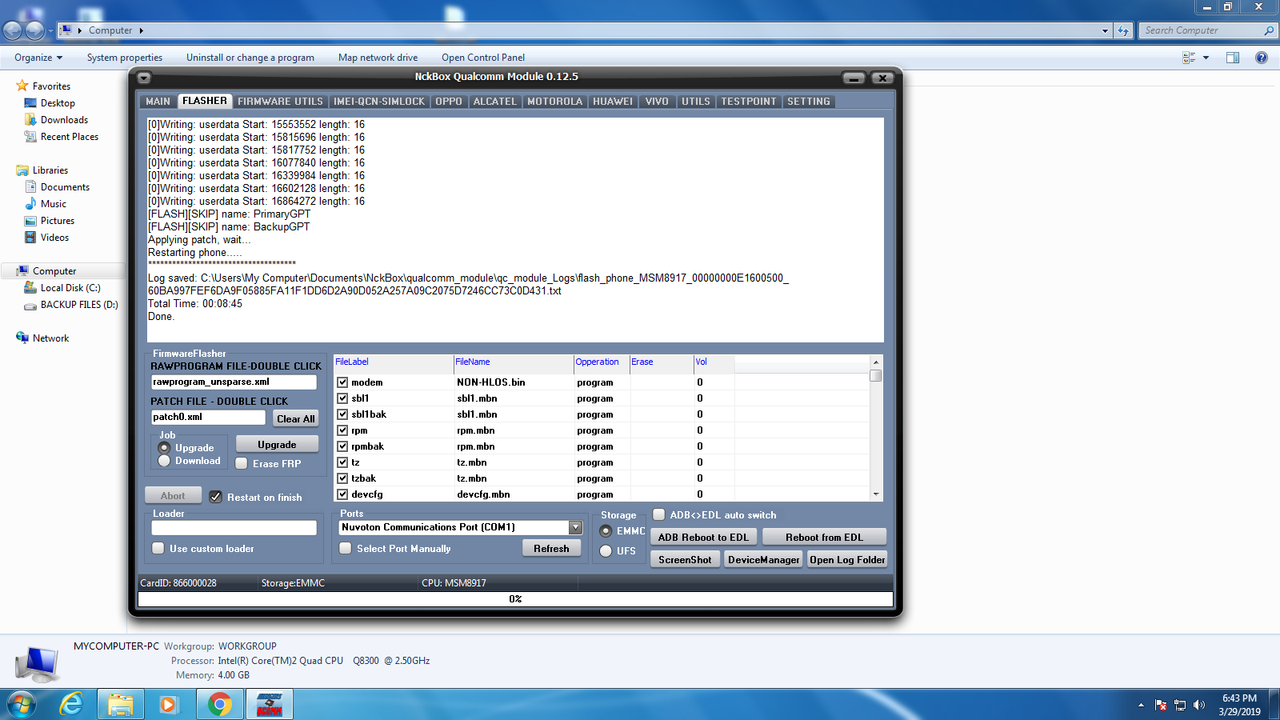Click the Explorer back navigation arrow
This screenshot has height=720, width=1280.
(x=14, y=30)
